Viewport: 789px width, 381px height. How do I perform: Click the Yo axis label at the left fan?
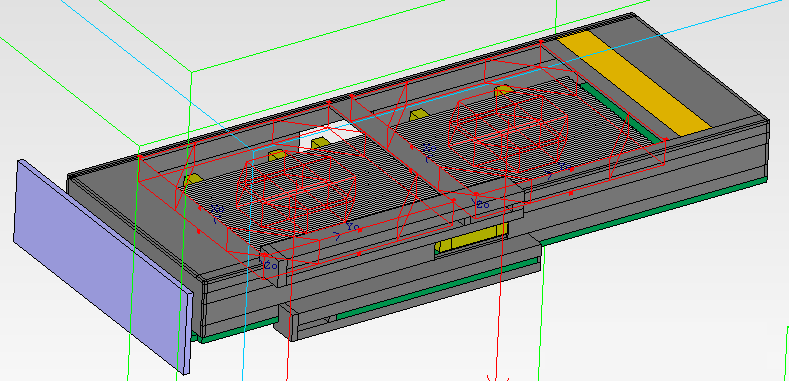click(353, 226)
